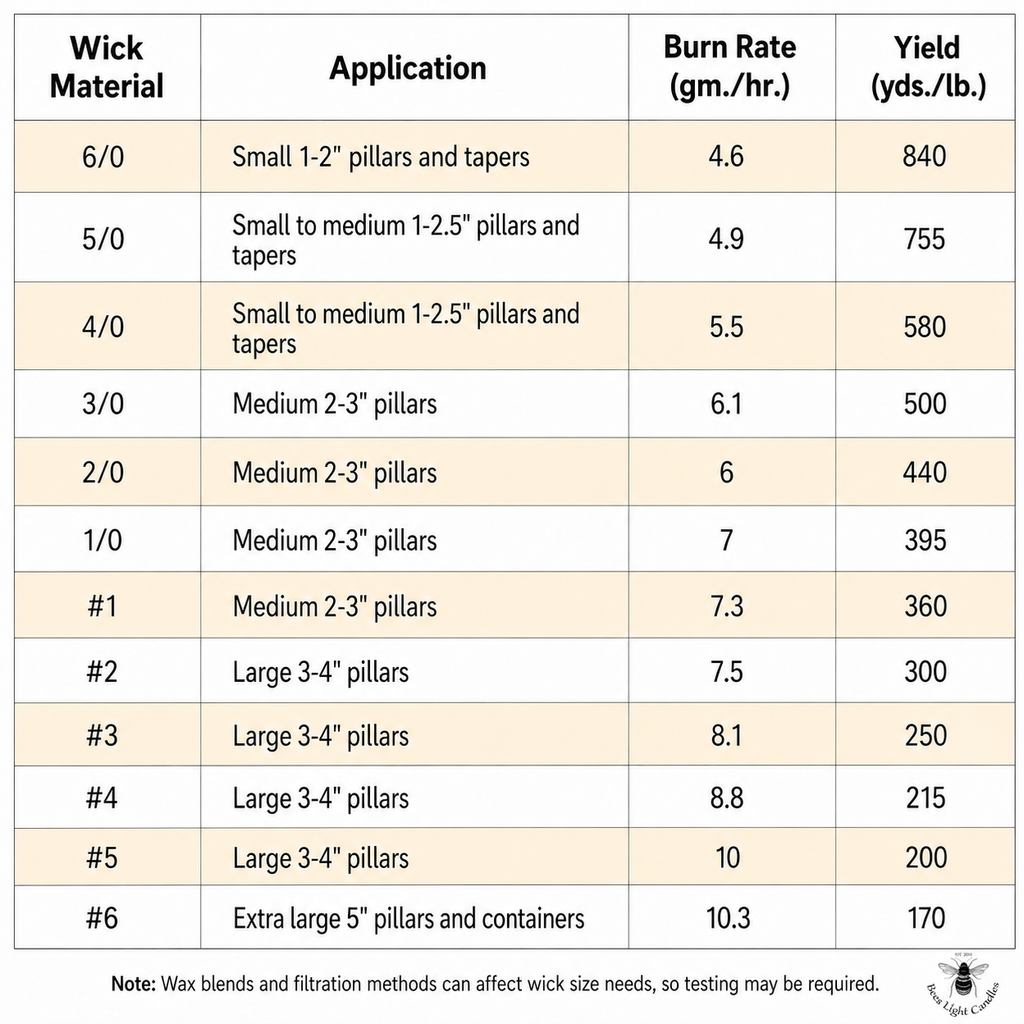The height and width of the screenshot is (1024, 1024).
Task: Select the 5/0 wick row label
Action: 103,239
